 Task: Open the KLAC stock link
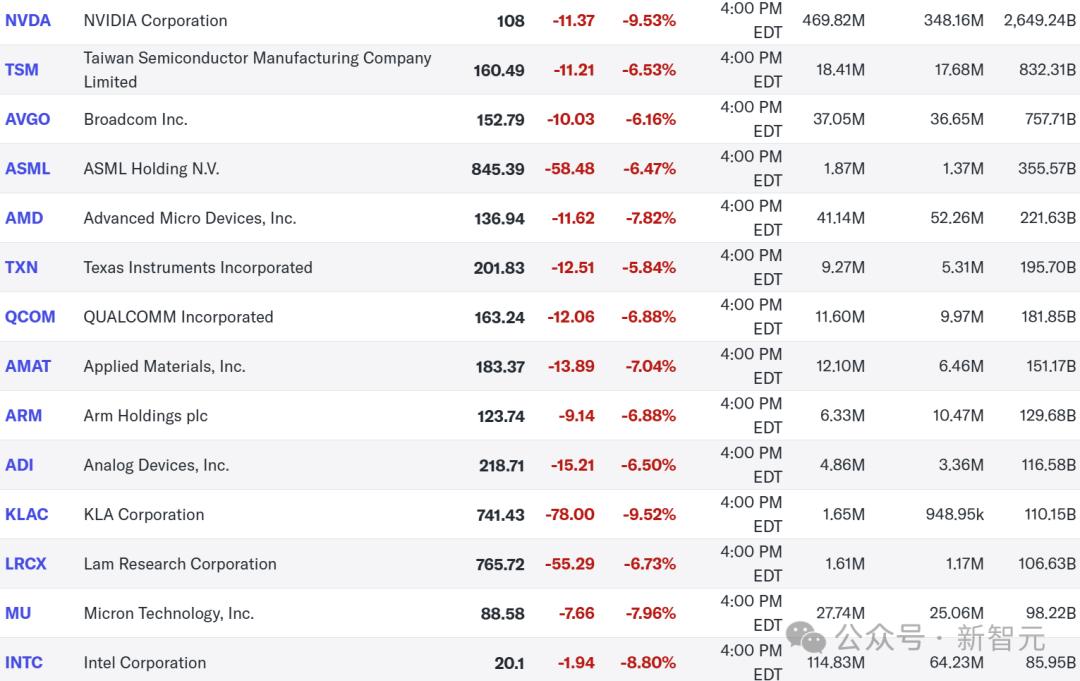pyautogui.click(x=27, y=514)
